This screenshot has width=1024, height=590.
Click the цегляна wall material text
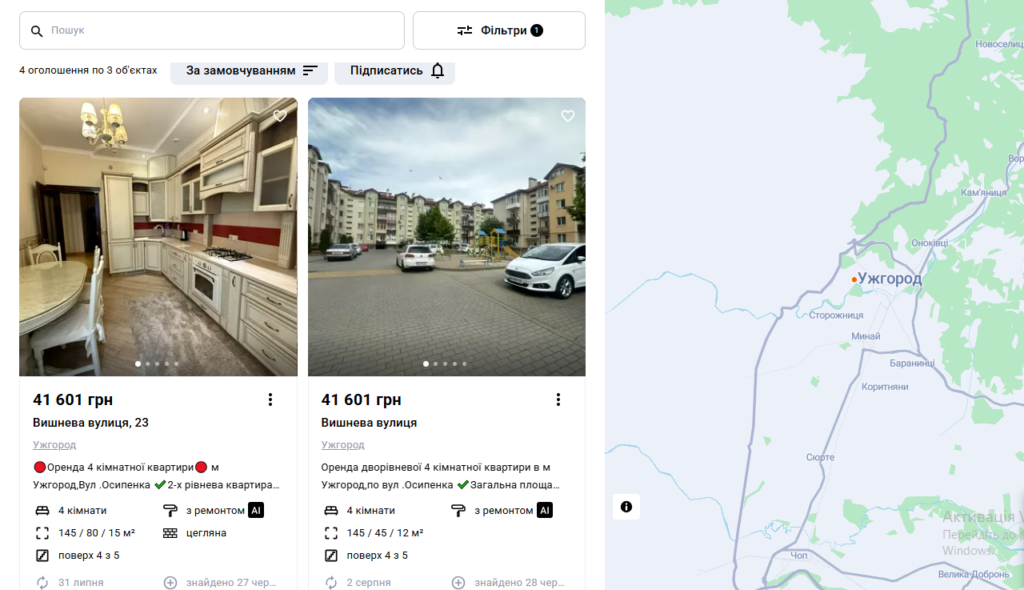point(206,533)
